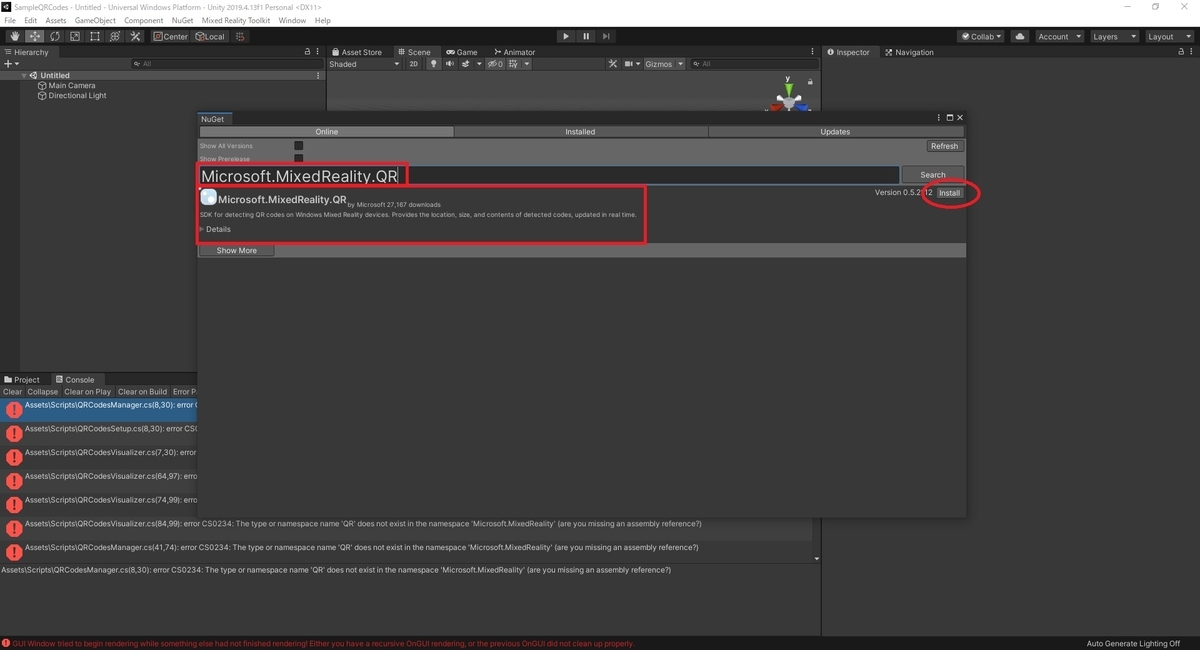
Task: Switch to Asset Store tab
Action: (x=357, y=52)
